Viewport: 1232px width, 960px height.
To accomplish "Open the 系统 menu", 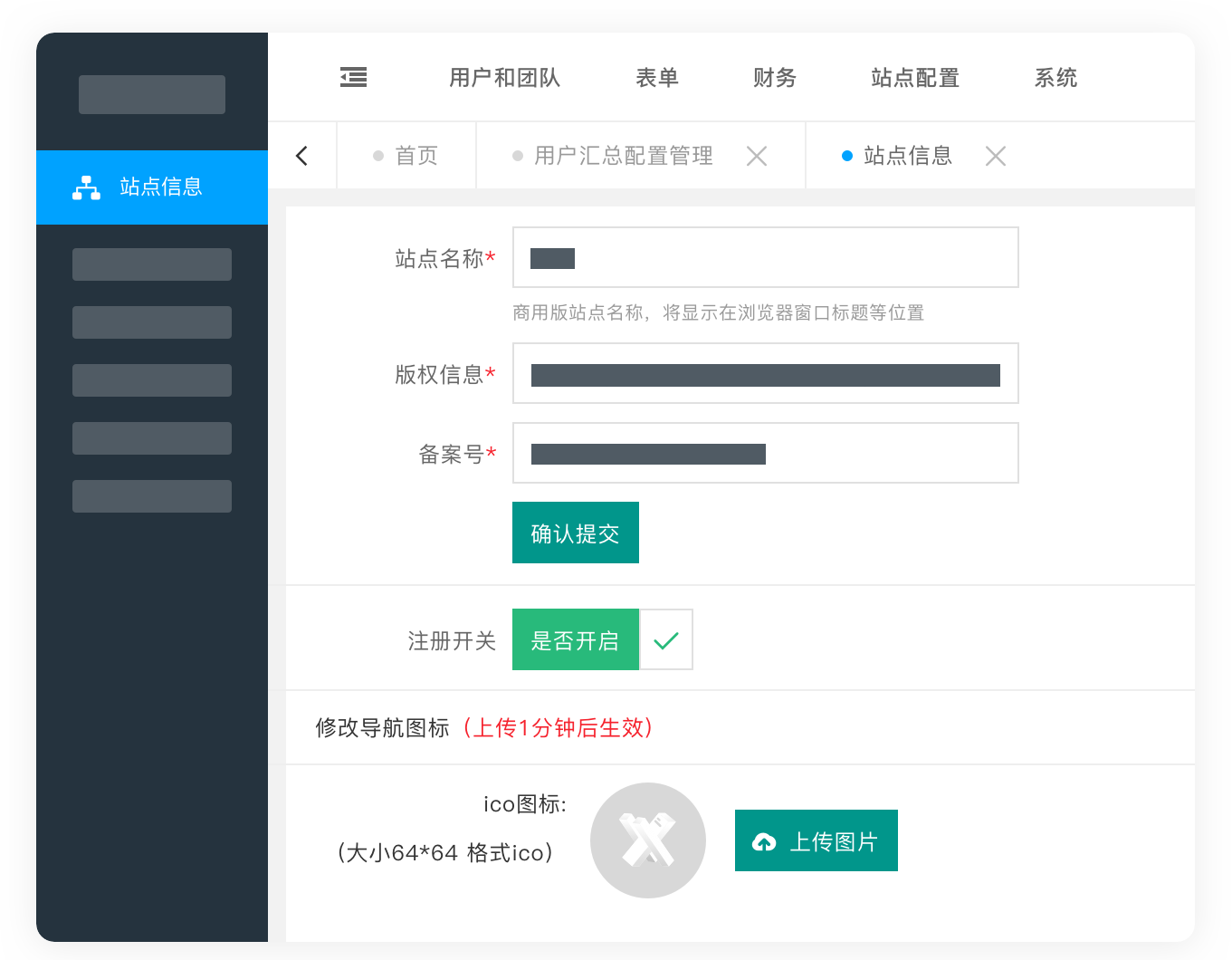I will click(1055, 78).
